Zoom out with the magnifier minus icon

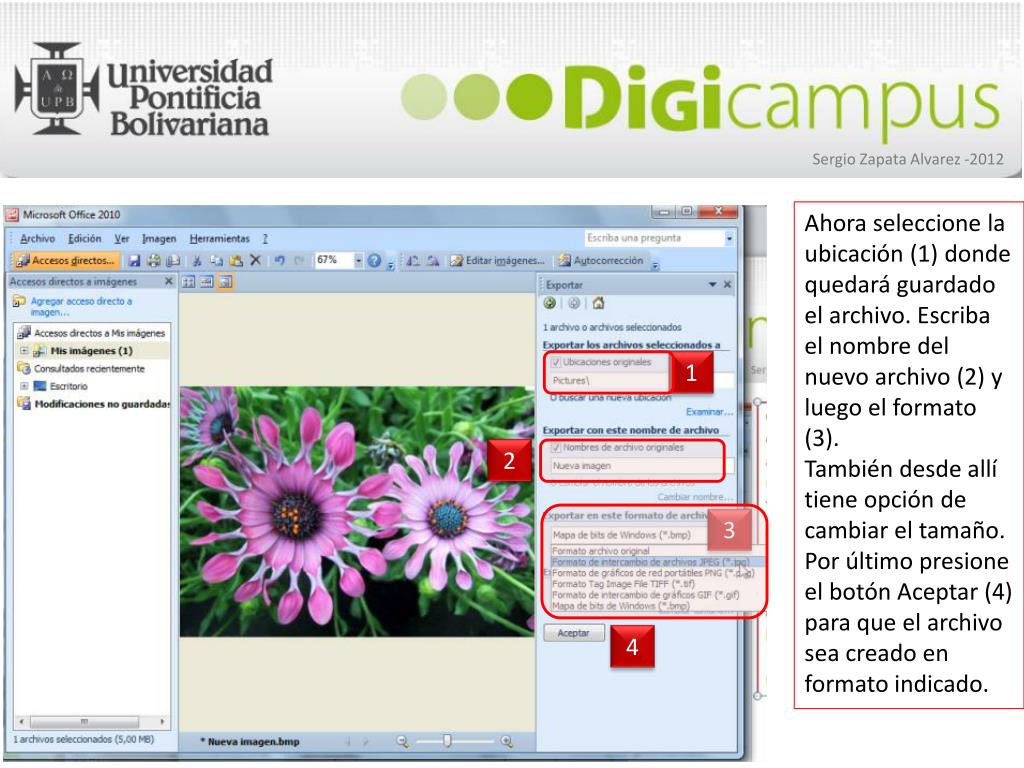402,741
